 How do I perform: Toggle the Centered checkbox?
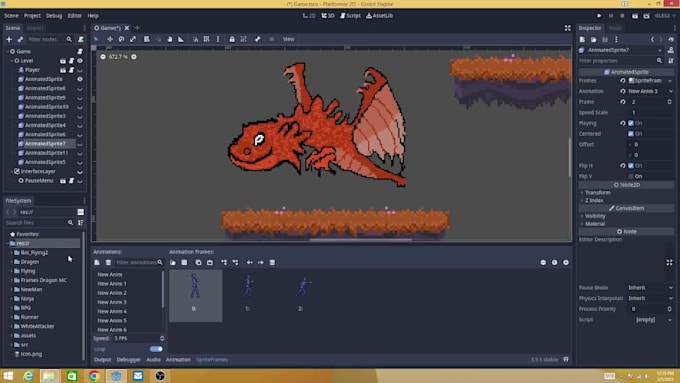click(x=631, y=134)
